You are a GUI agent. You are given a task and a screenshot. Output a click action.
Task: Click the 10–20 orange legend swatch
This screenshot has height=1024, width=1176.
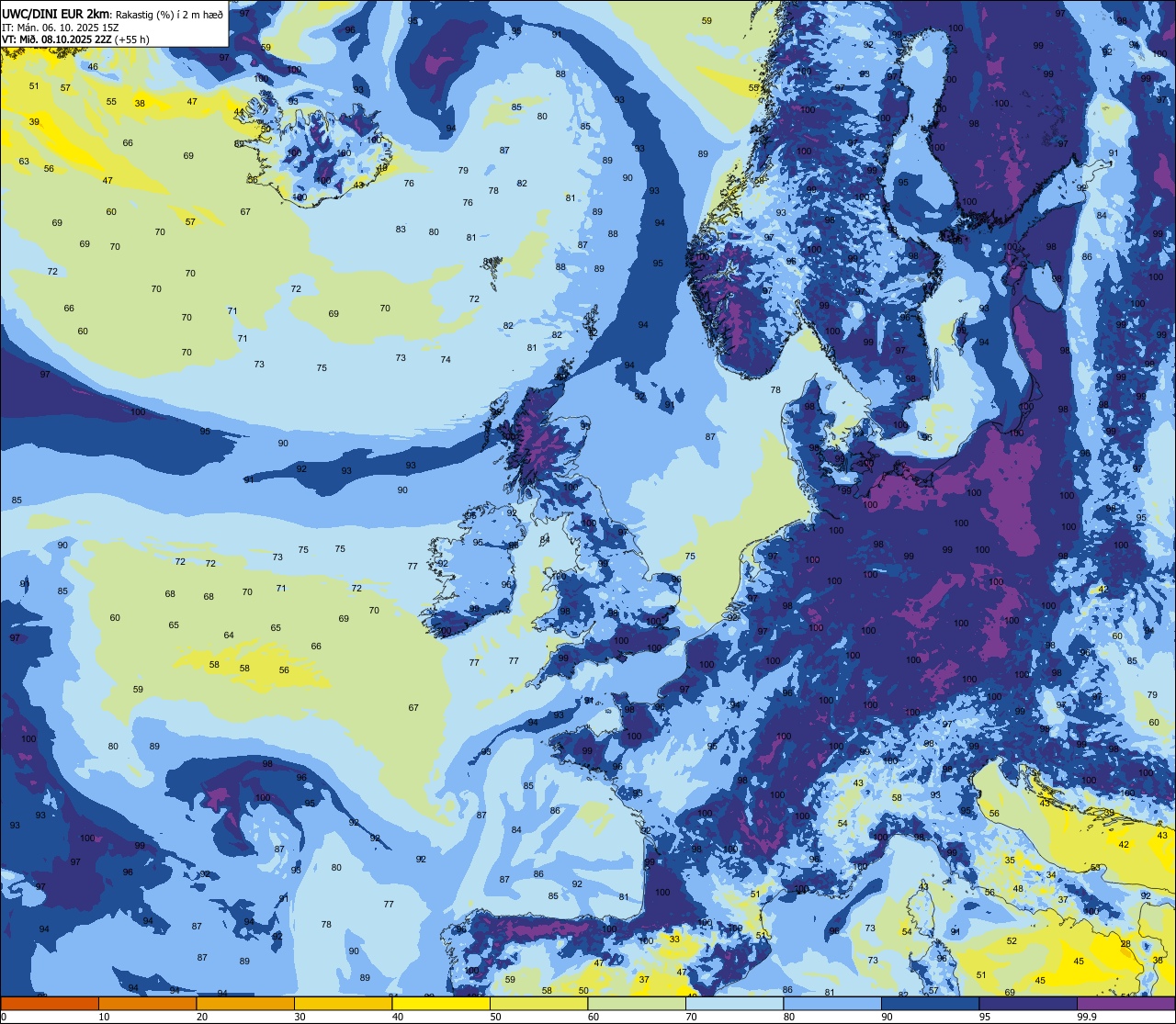[x=147, y=1003]
